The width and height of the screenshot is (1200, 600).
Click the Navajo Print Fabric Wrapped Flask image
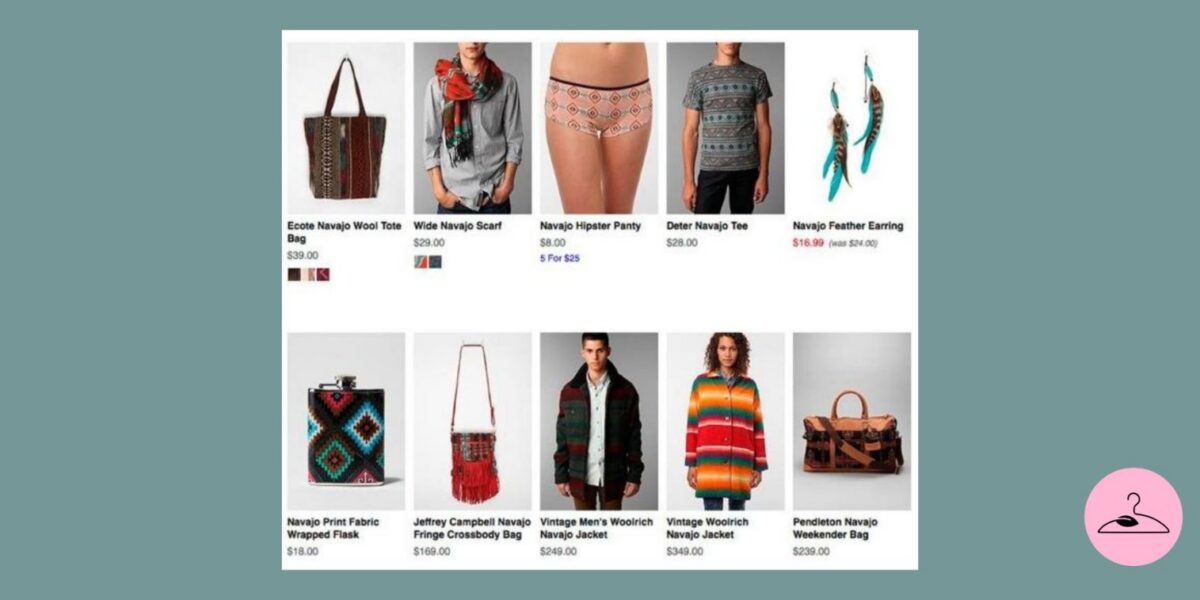pos(346,421)
